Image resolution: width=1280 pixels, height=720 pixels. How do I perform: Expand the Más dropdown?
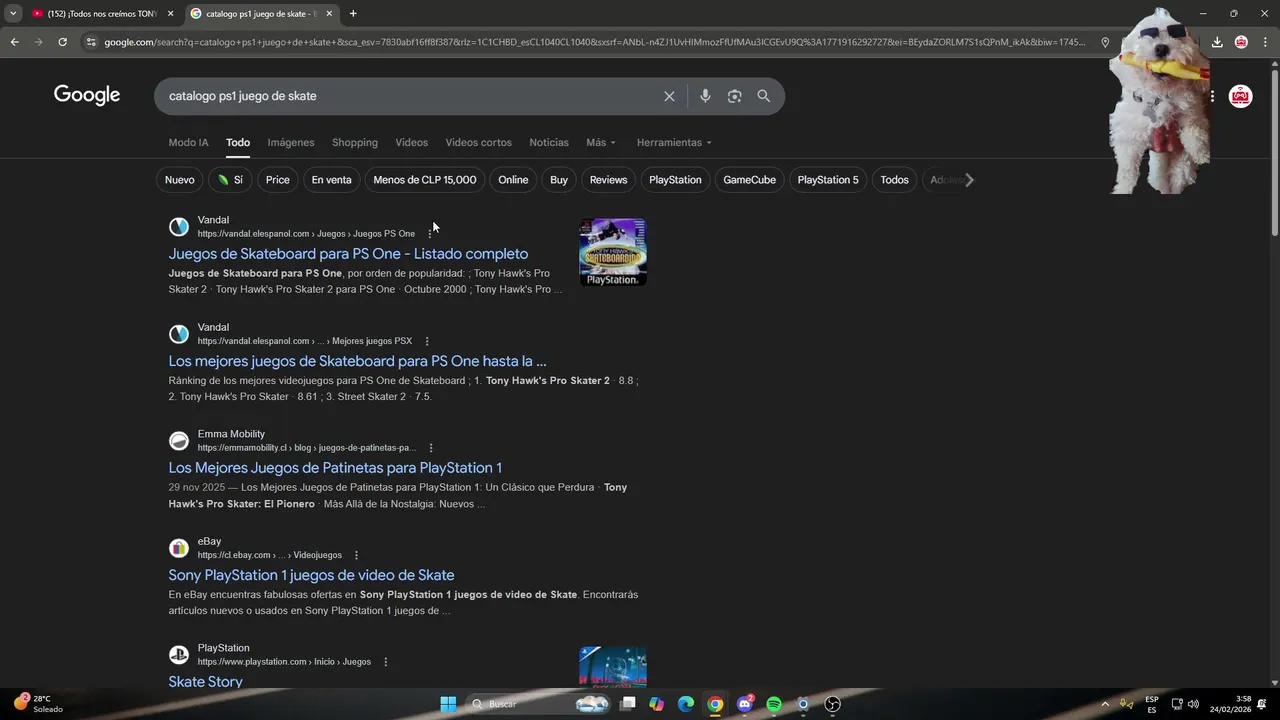coord(601,142)
